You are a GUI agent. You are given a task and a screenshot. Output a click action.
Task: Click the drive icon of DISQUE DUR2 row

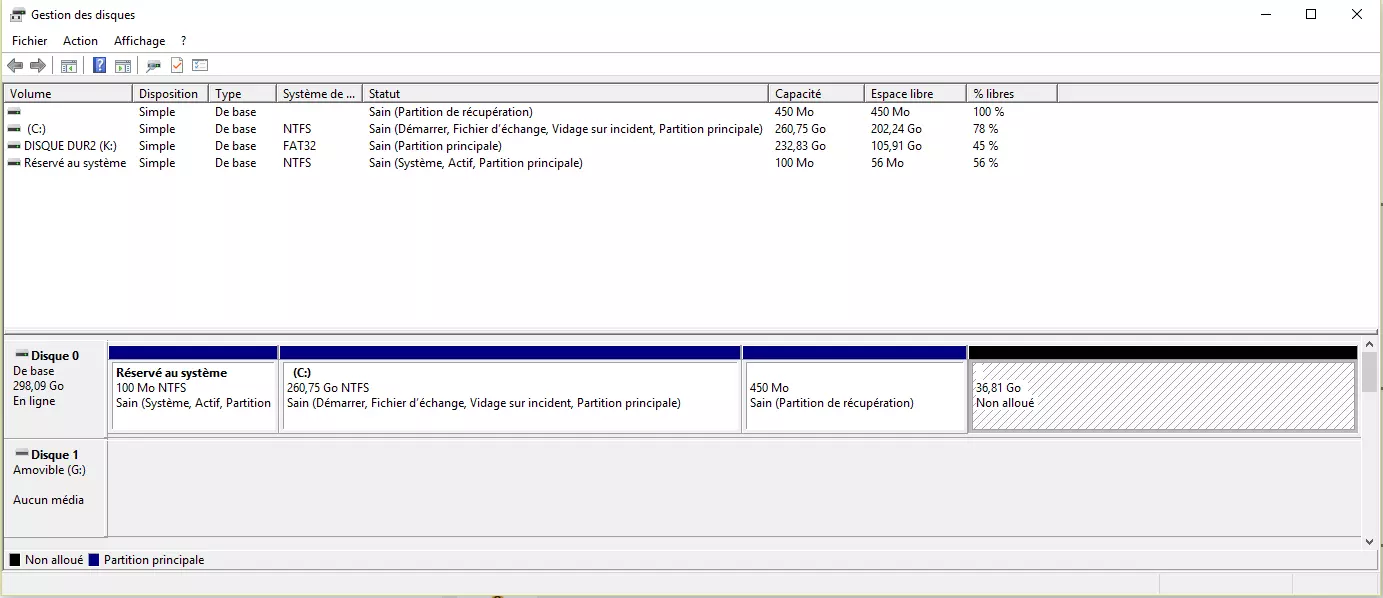(14, 146)
